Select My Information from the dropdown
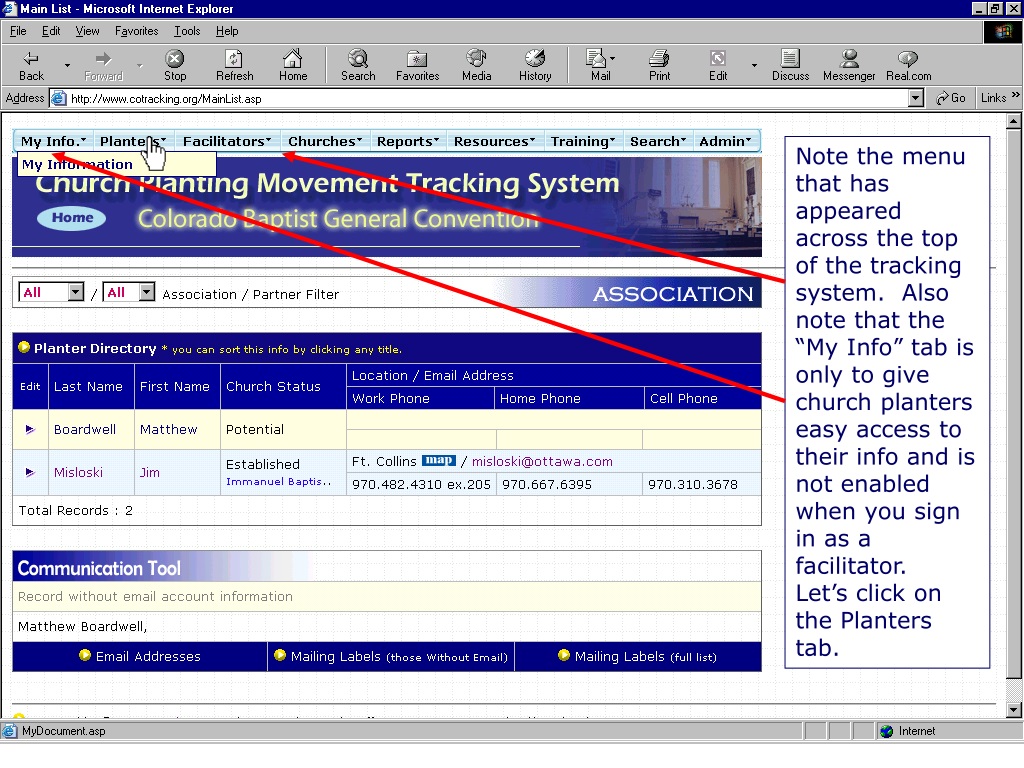The image size is (1024, 768). coord(116,165)
